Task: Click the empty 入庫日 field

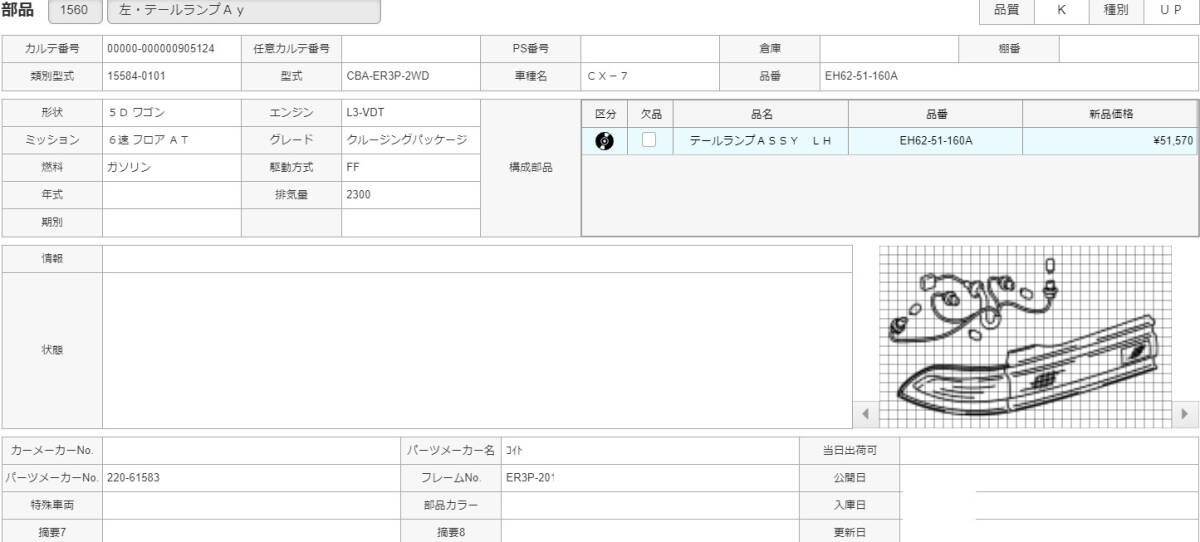Action: pos(1049,505)
